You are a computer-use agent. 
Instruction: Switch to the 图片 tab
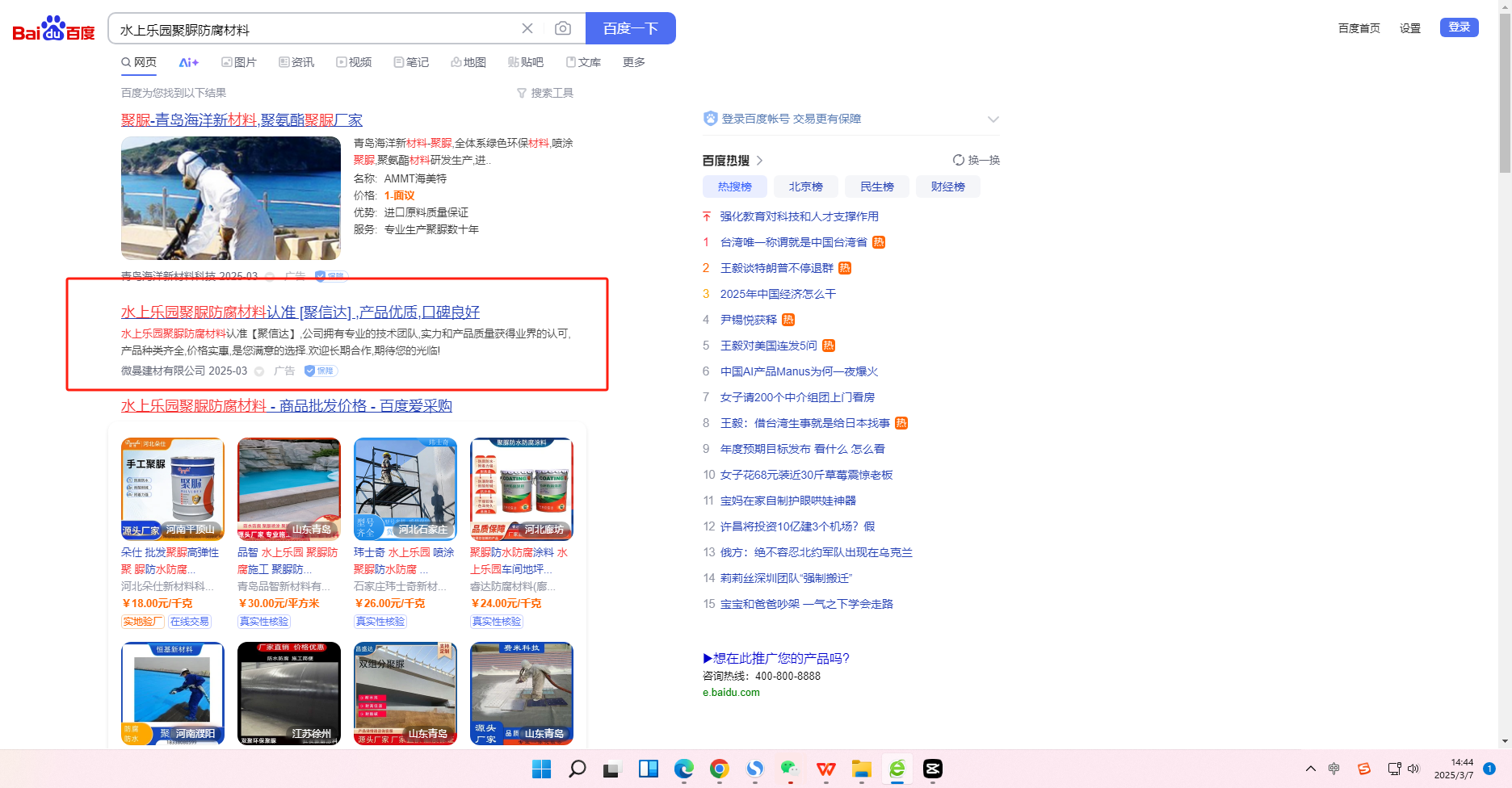click(x=239, y=62)
